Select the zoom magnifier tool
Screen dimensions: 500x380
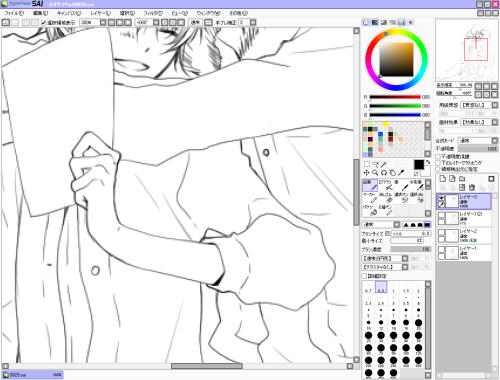[x=375, y=173]
